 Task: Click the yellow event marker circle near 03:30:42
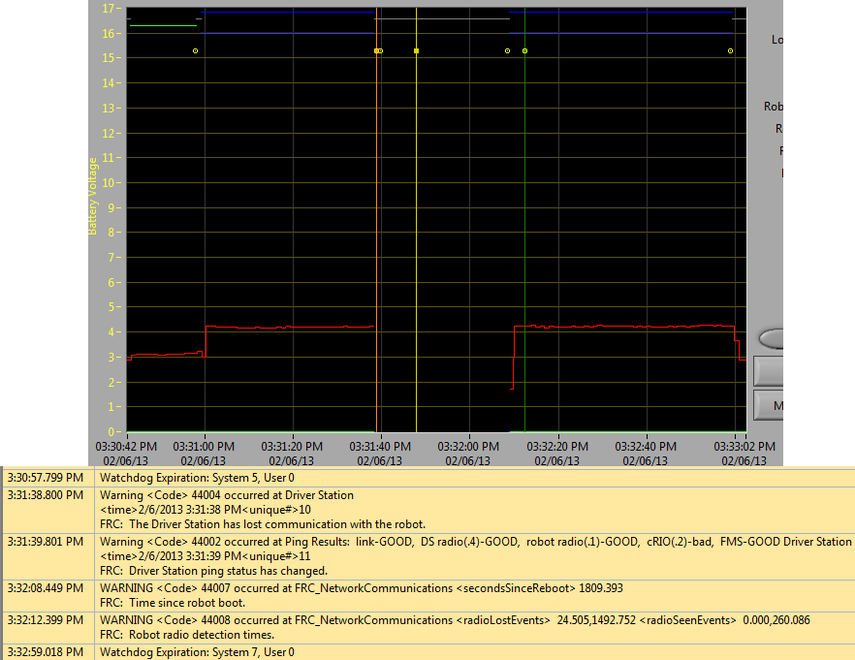coord(195,50)
